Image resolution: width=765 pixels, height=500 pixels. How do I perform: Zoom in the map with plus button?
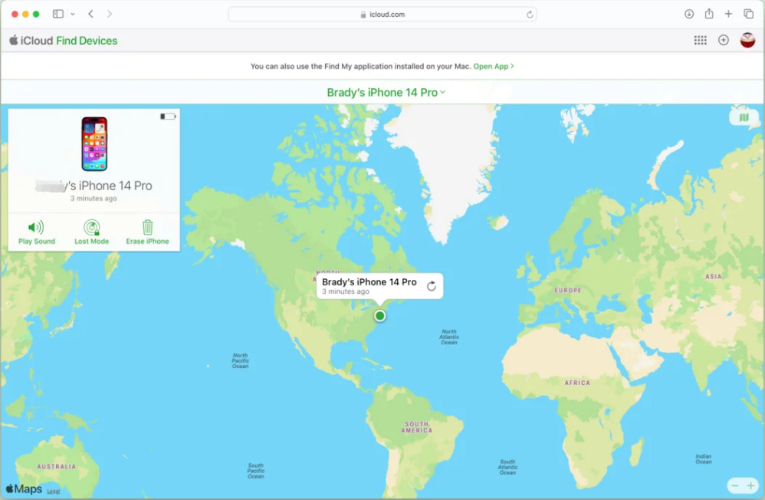[750, 485]
